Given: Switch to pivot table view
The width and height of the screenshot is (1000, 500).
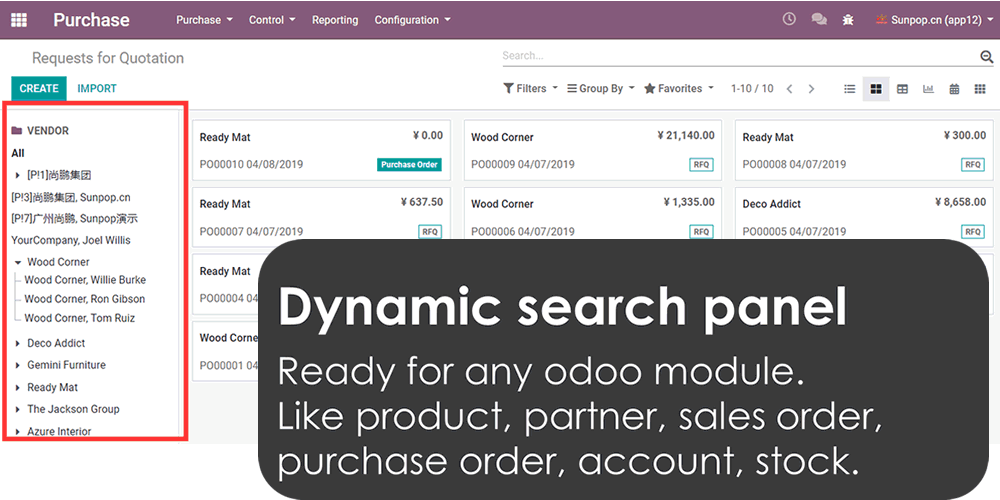Looking at the screenshot, I should click(902, 89).
